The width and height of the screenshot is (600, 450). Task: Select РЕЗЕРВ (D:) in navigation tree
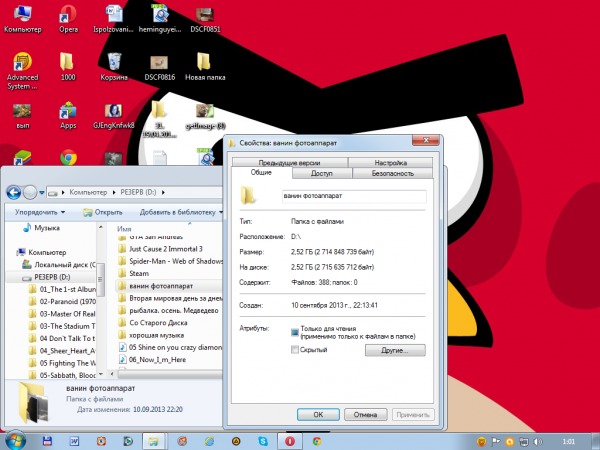[x=46, y=277]
